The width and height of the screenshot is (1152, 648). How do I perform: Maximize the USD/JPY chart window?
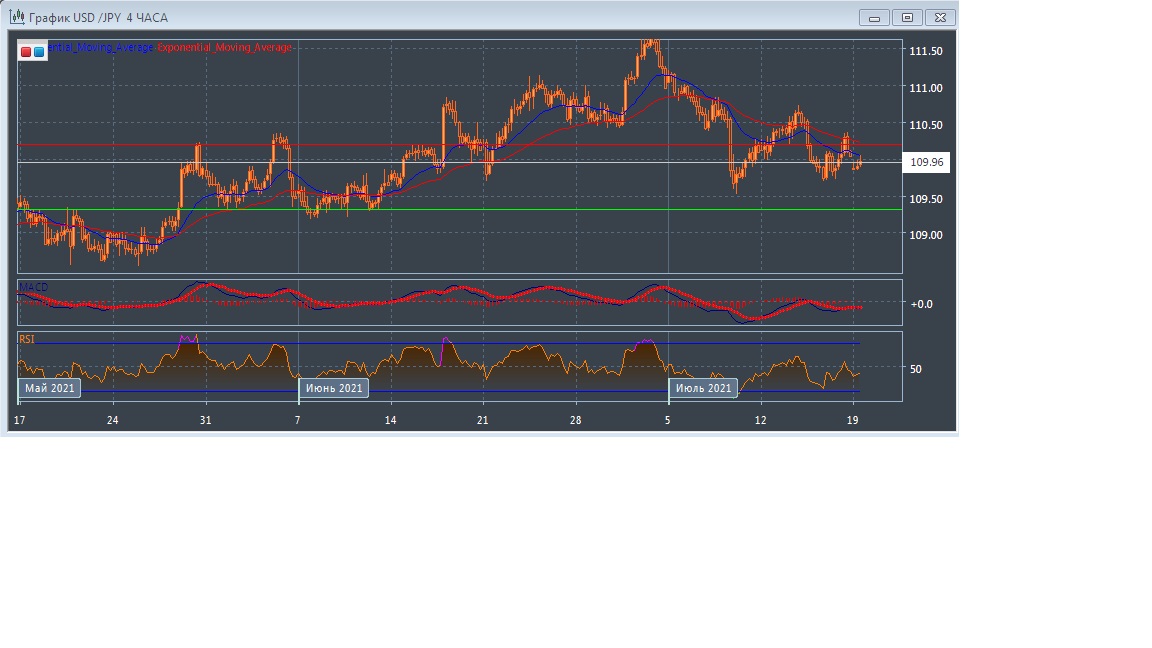coord(907,17)
